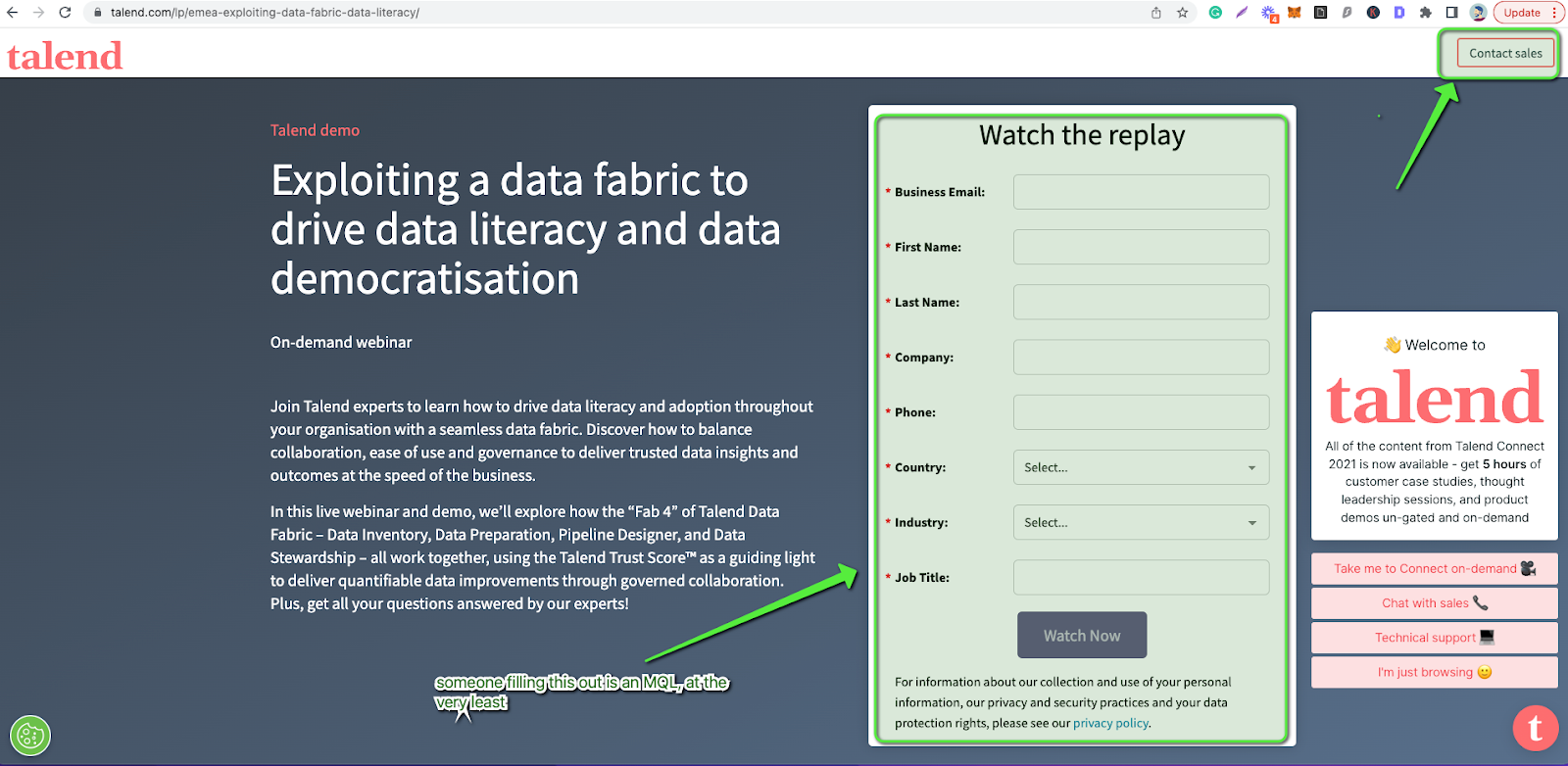This screenshot has height=766, width=1568.
Task: Click the browser address bar URL
Action: tap(265, 13)
